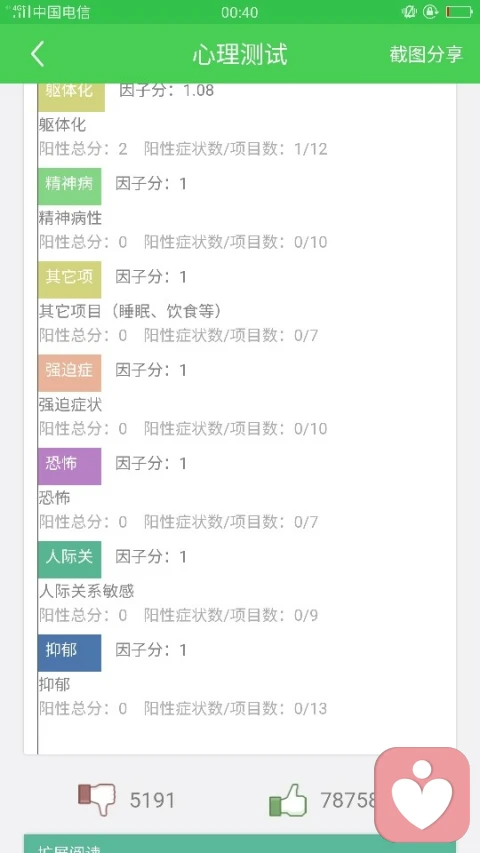This screenshot has height=853, width=480.
Task: Select the 强迫症 orange tag
Action: (70, 373)
